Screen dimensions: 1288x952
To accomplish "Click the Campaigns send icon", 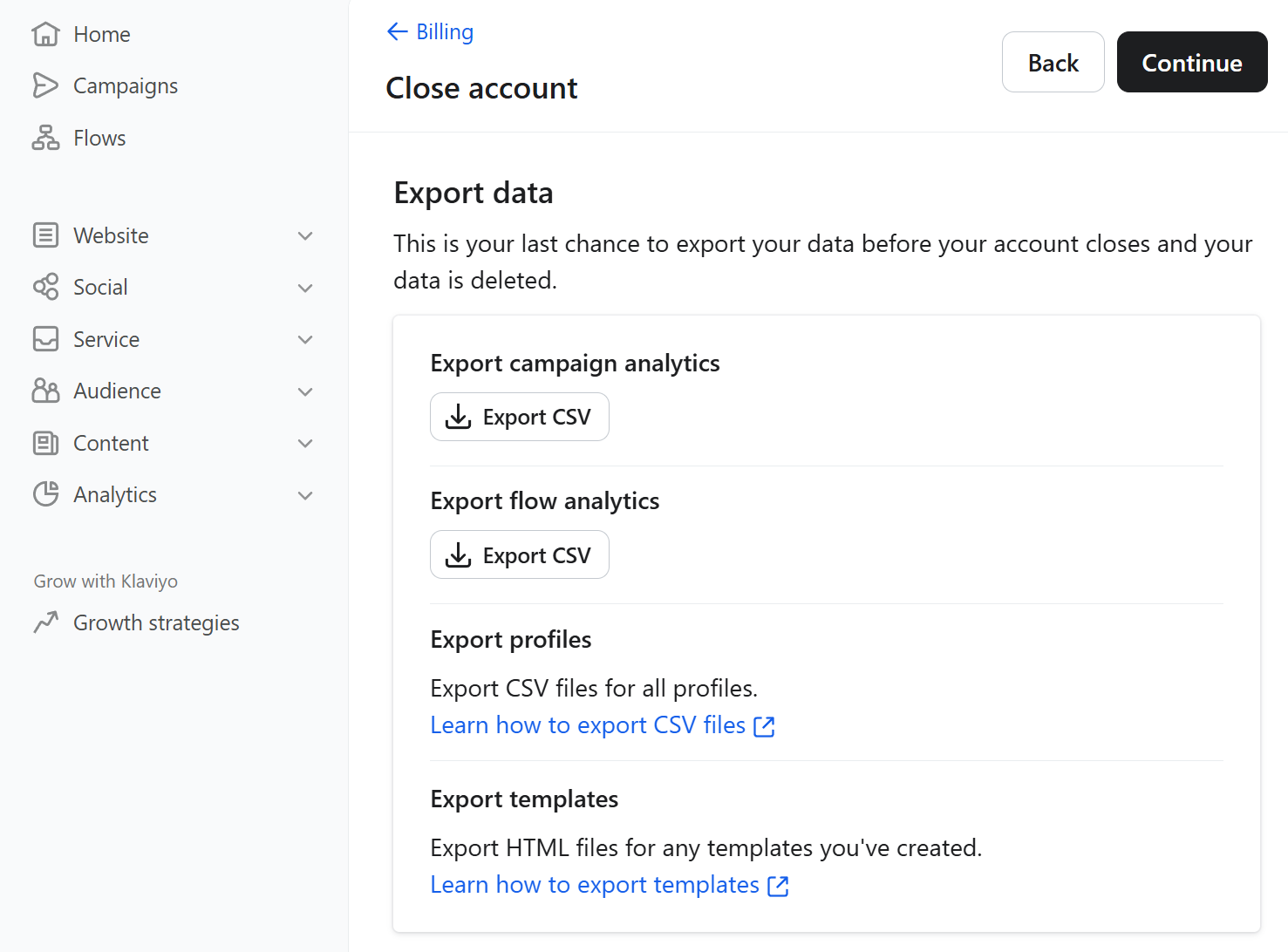I will click(46, 85).
